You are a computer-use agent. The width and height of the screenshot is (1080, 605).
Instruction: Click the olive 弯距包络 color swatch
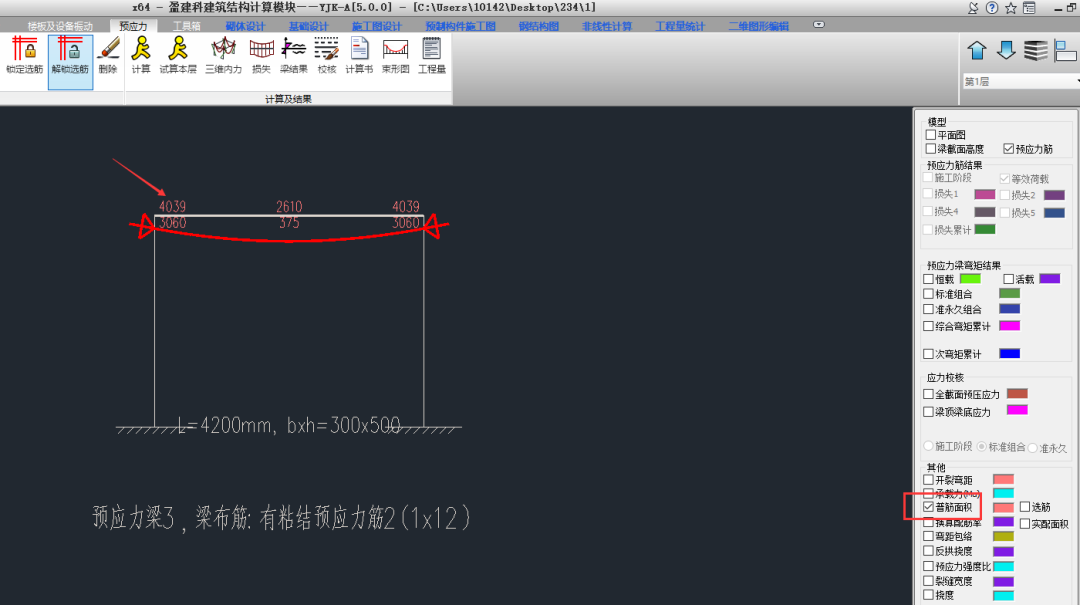[1003, 536]
